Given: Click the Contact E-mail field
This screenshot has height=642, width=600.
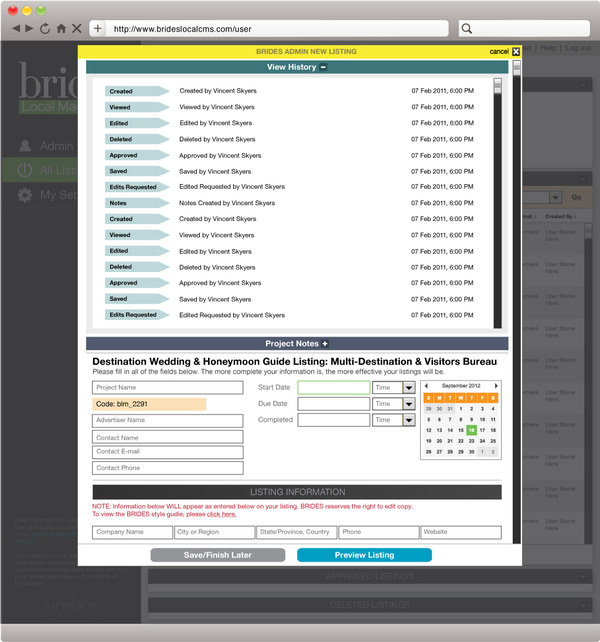Looking at the screenshot, I should pos(168,452).
